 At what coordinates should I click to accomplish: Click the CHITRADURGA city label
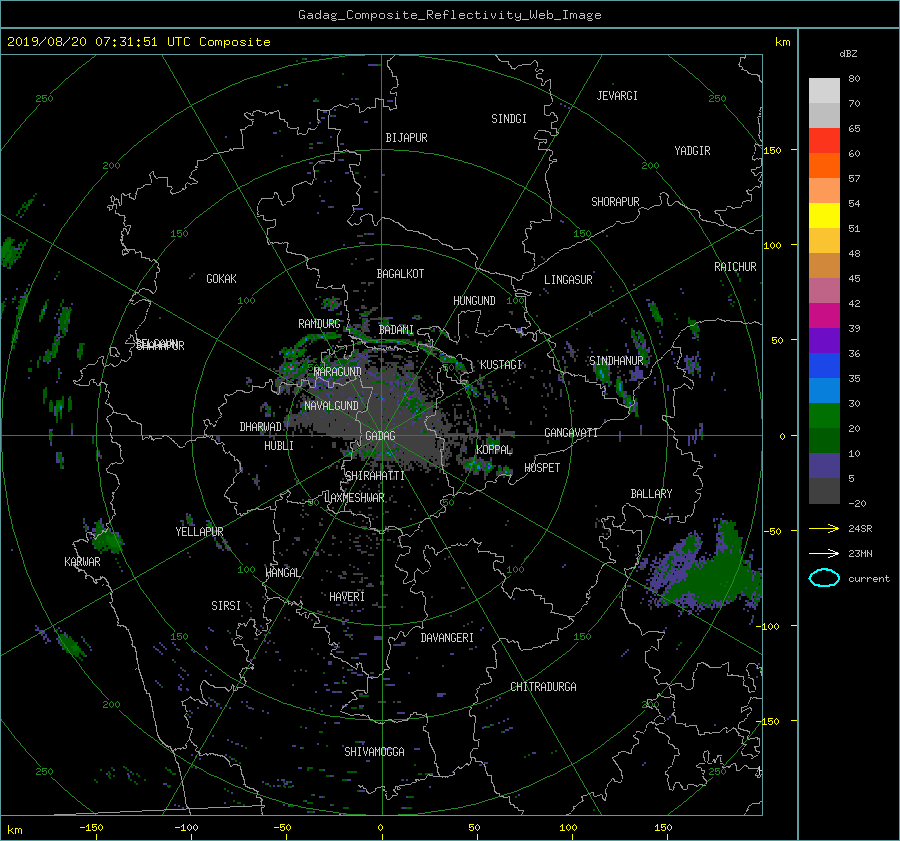coord(543,687)
